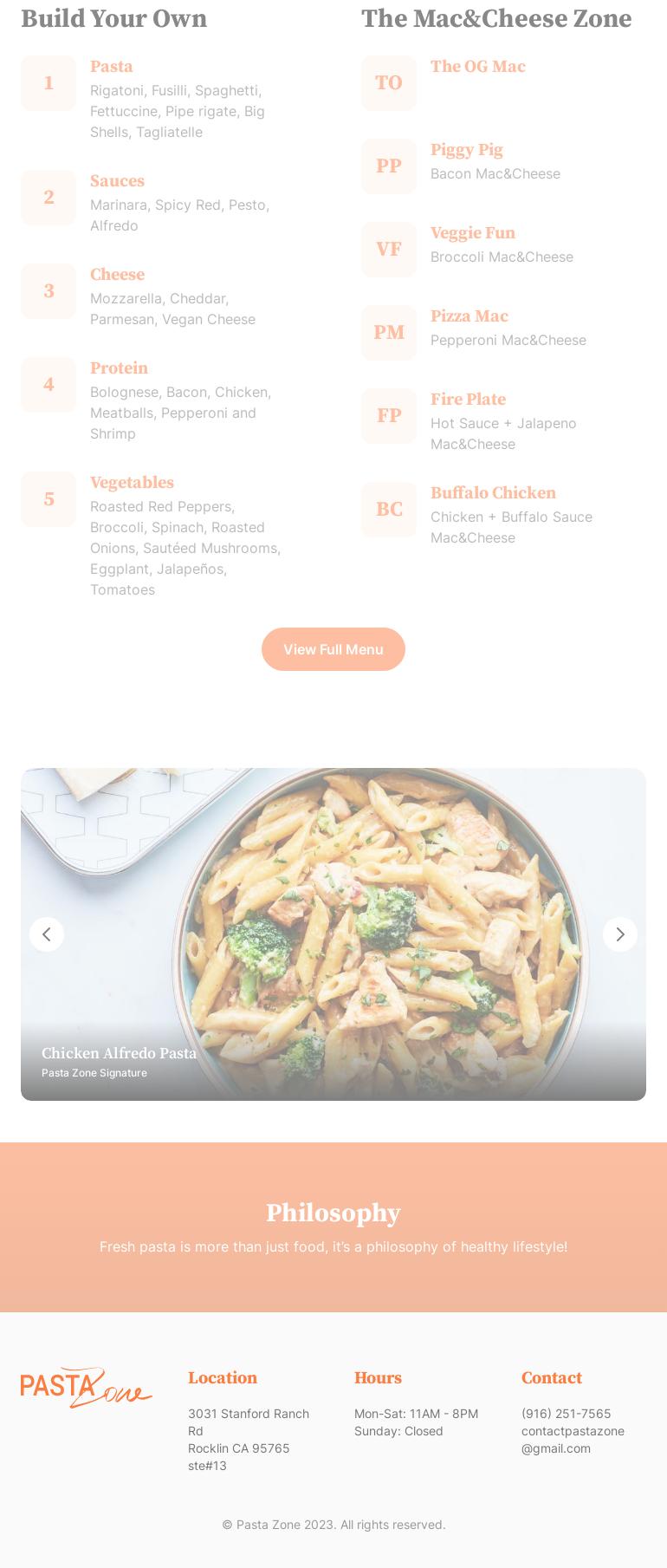Image resolution: width=667 pixels, height=1568 pixels.
Task: Click the contactpastazone@gmail.com email address
Action: [x=573, y=1440]
